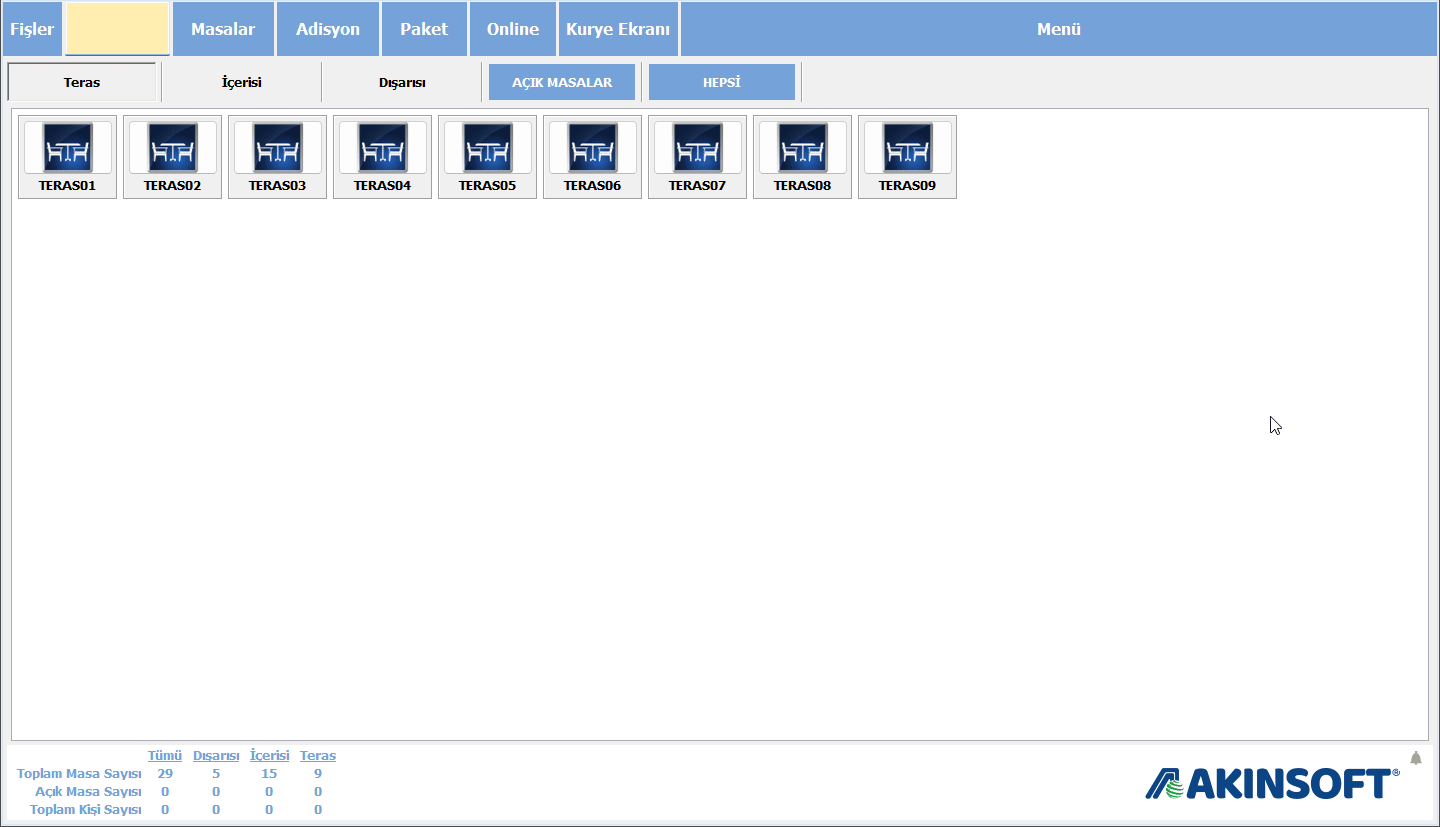Choose the TERAS08 table
The image size is (1440, 827).
(x=802, y=157)
